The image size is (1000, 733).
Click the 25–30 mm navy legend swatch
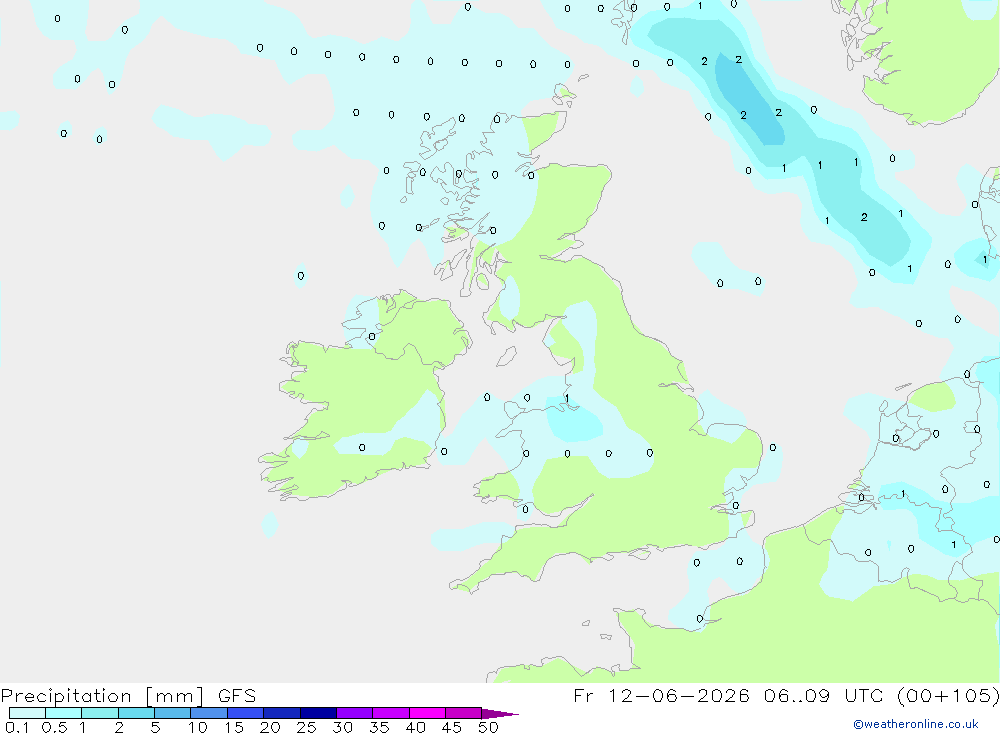click(318, 713)
